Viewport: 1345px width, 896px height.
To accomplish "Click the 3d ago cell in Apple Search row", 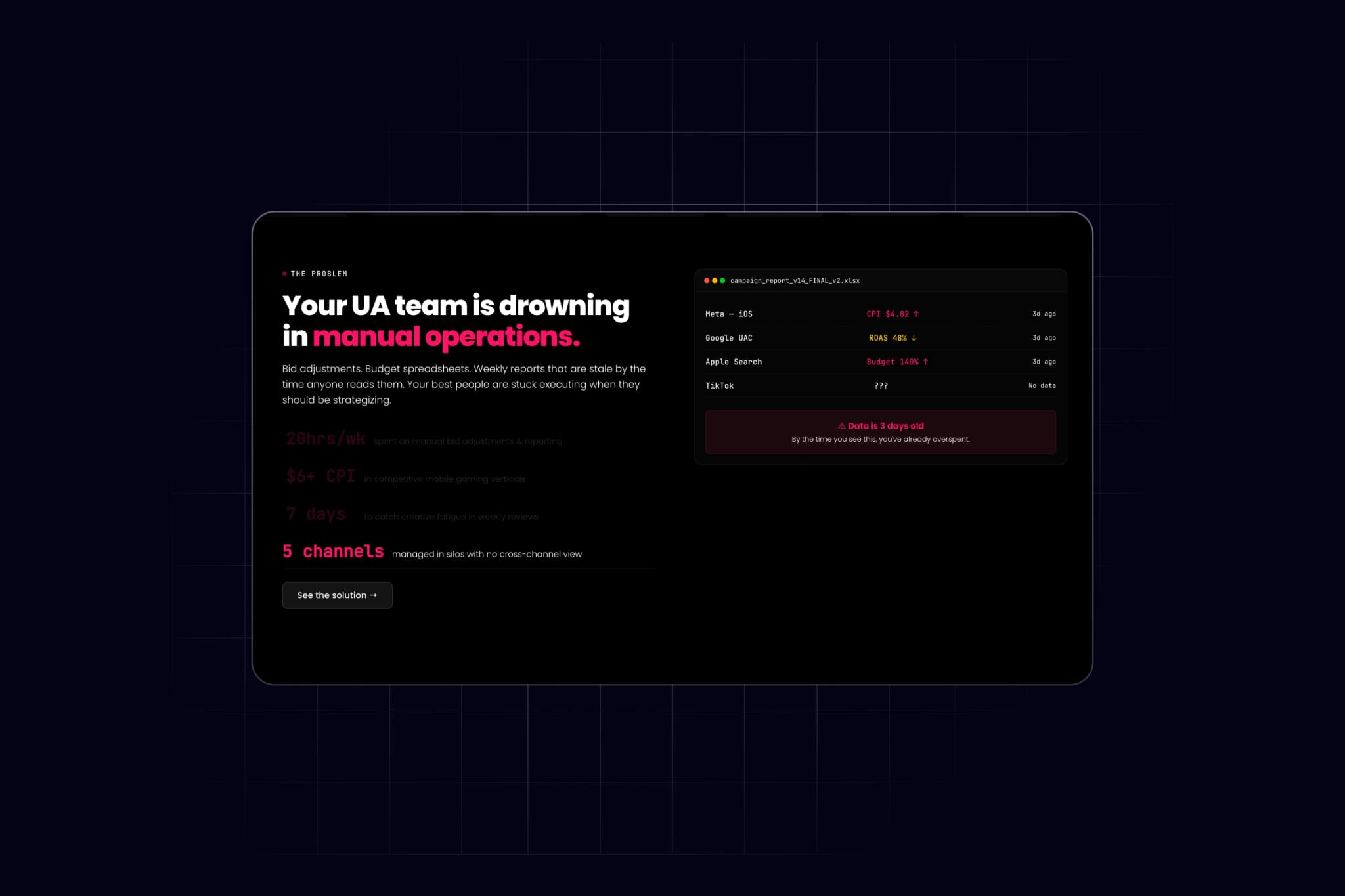I will 1044,362.
